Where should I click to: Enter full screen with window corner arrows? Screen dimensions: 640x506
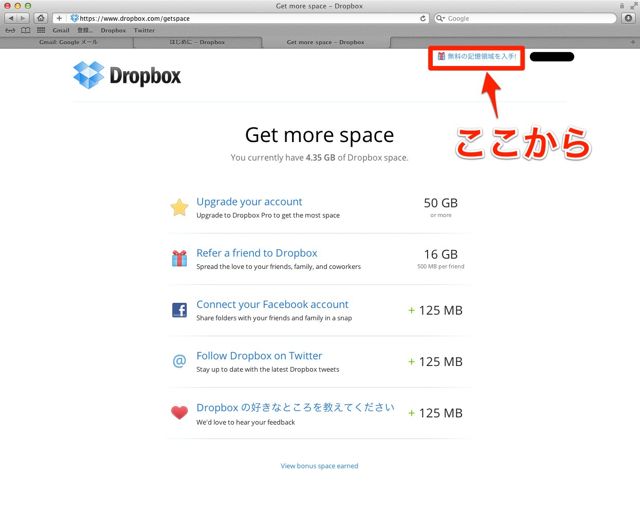click(633, 6)
